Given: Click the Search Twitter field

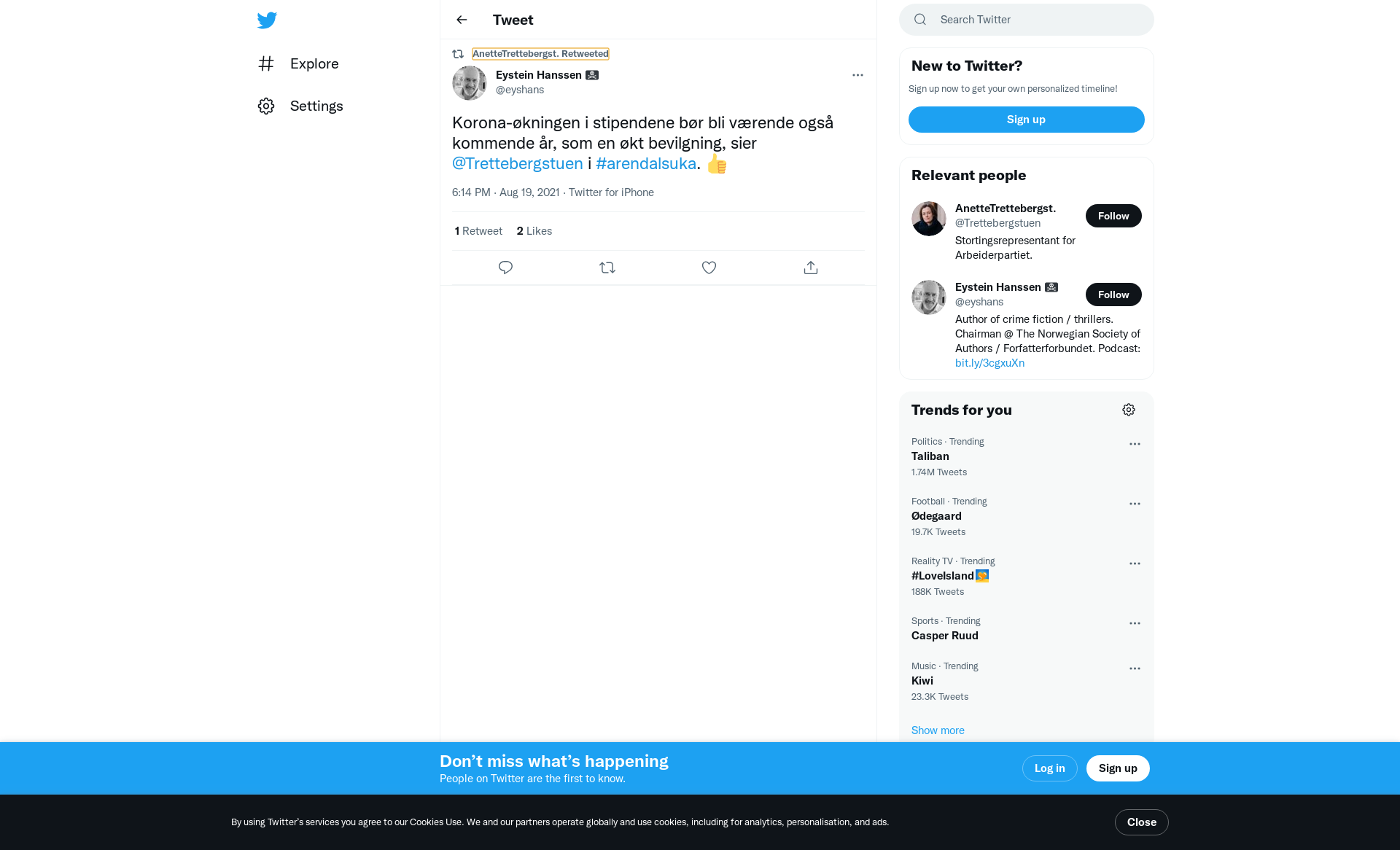Looking at the screenshot, I should [x=1027, y=20].
